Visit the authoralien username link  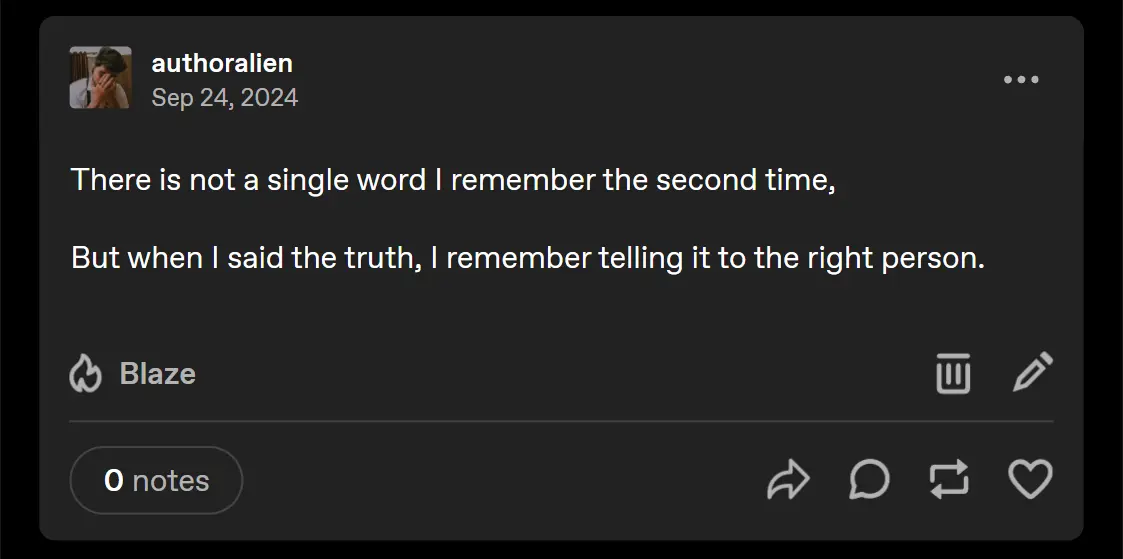tap(222, 63)
